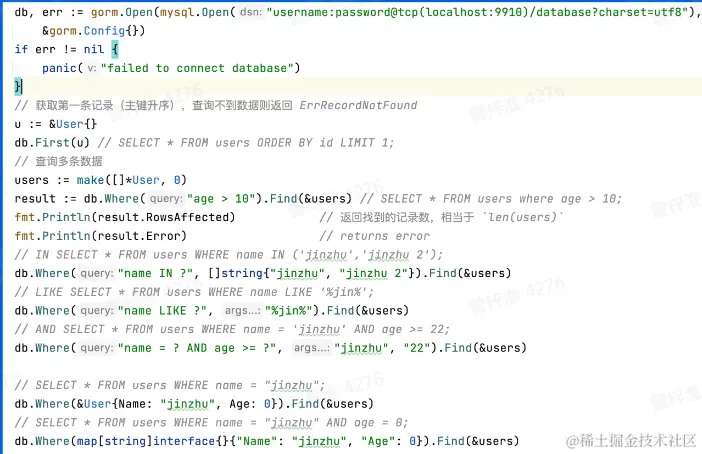Click the "Age": 0 map entry
The image size is (702, 454).
(389, 441)
